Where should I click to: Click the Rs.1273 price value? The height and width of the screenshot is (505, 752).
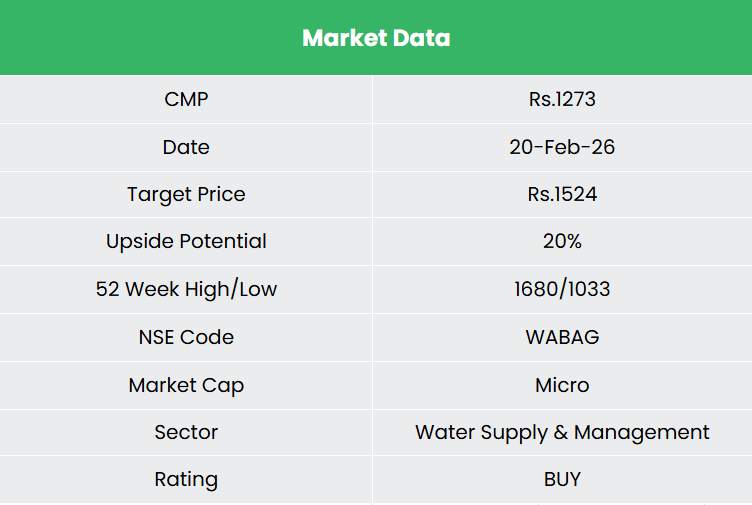[x=562, y=99]
